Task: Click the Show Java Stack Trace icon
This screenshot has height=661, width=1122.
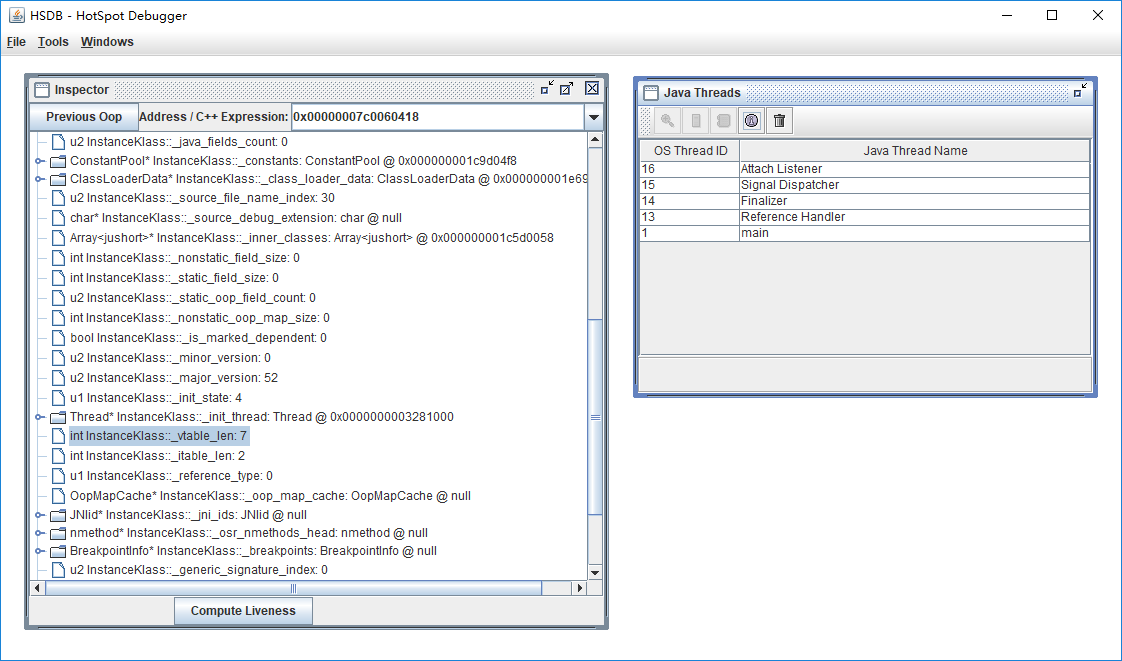Action: [x=723, y=121]
